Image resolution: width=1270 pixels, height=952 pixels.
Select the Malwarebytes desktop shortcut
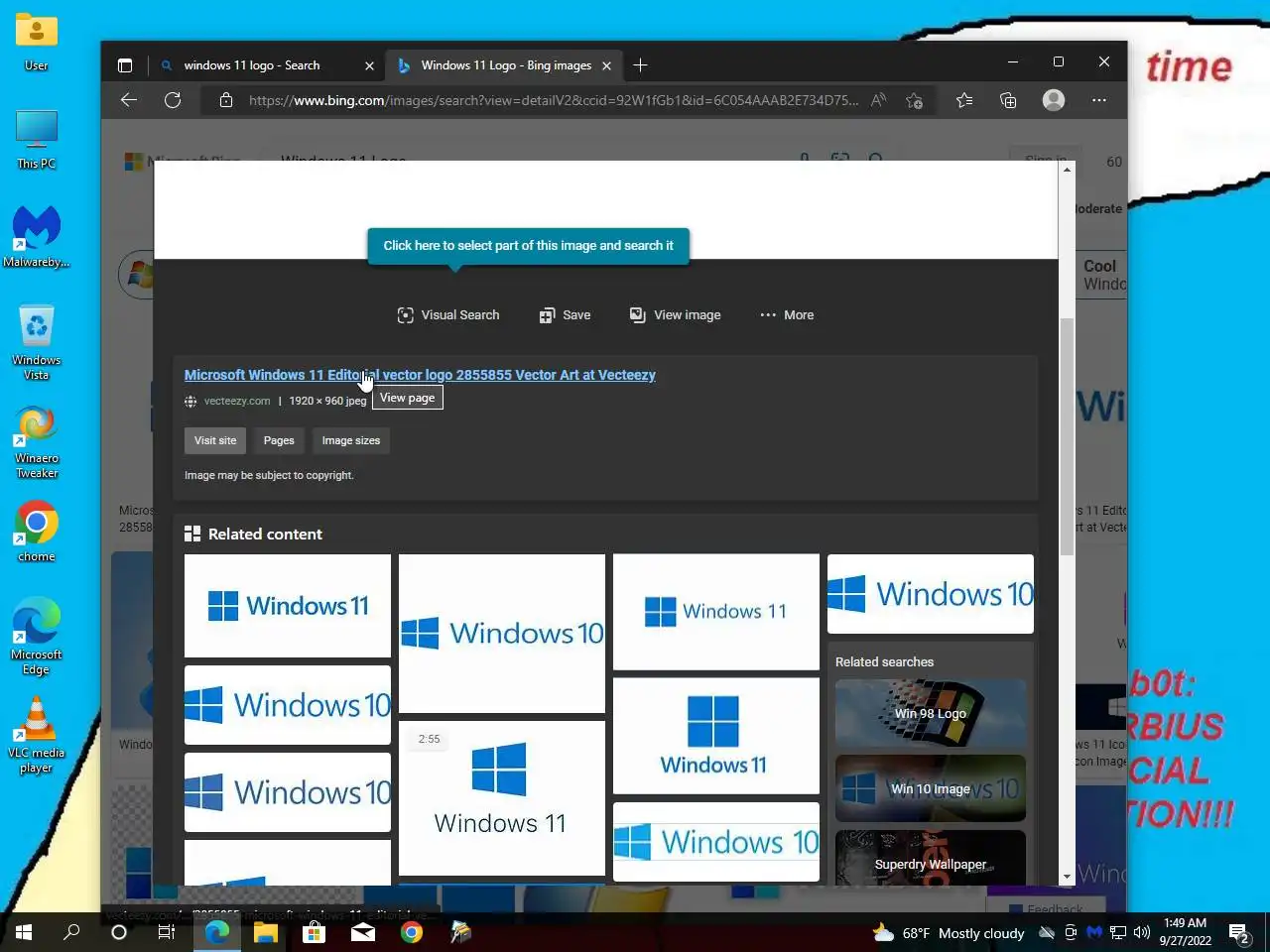point(37,237)
